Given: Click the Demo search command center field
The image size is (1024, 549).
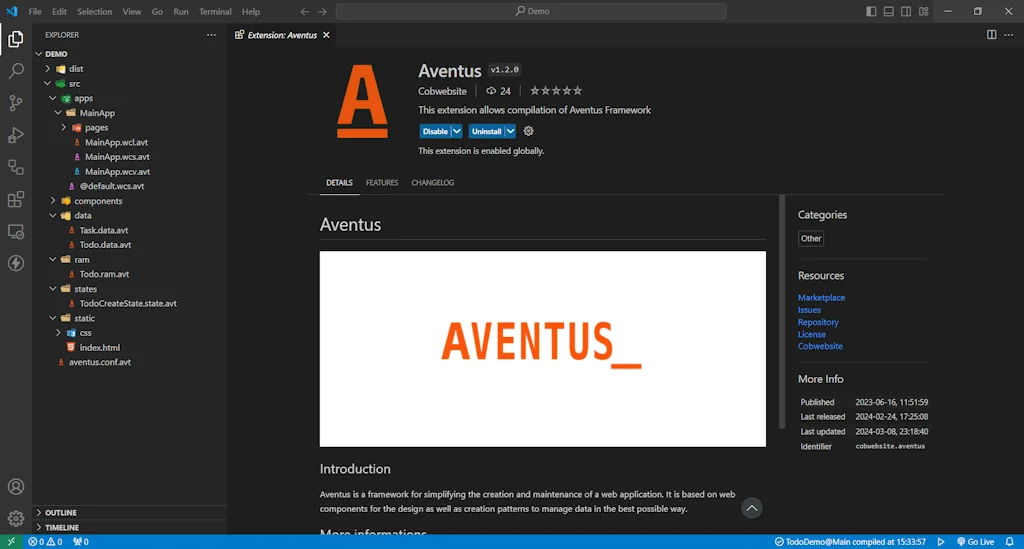Looking at the screenshot, I should point(531,11).
